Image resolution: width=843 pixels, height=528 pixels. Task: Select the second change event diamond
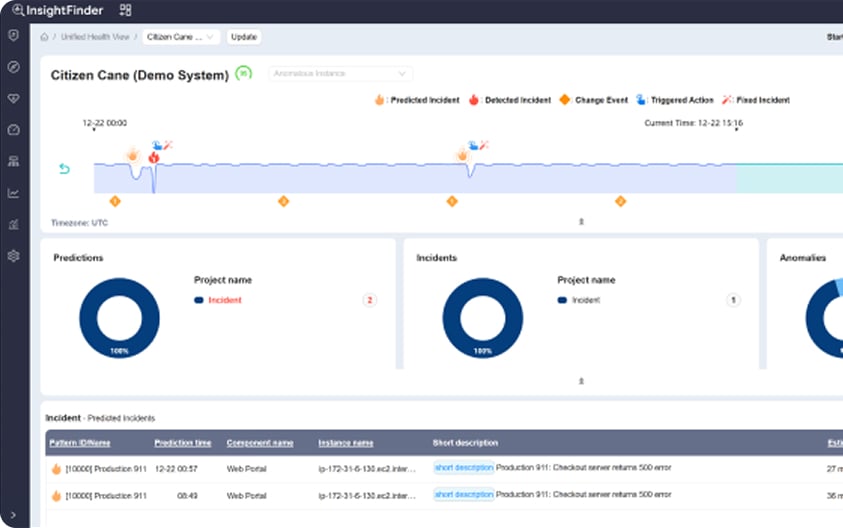[284, 201]
